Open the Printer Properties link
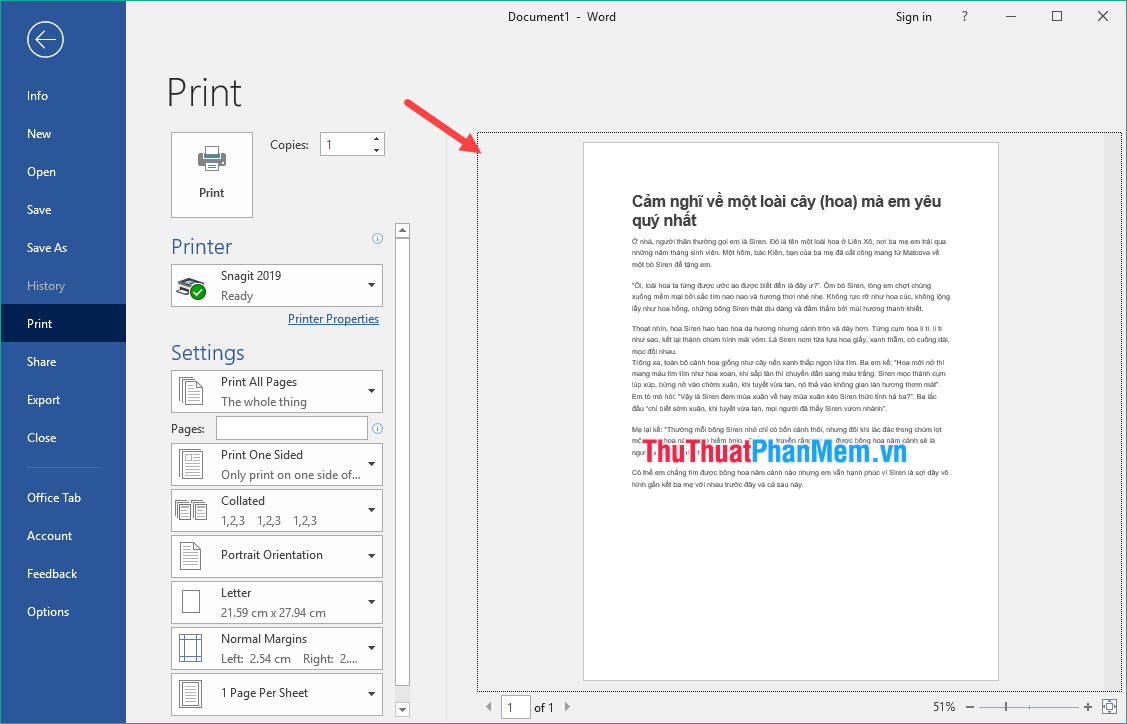 point(333,319)
